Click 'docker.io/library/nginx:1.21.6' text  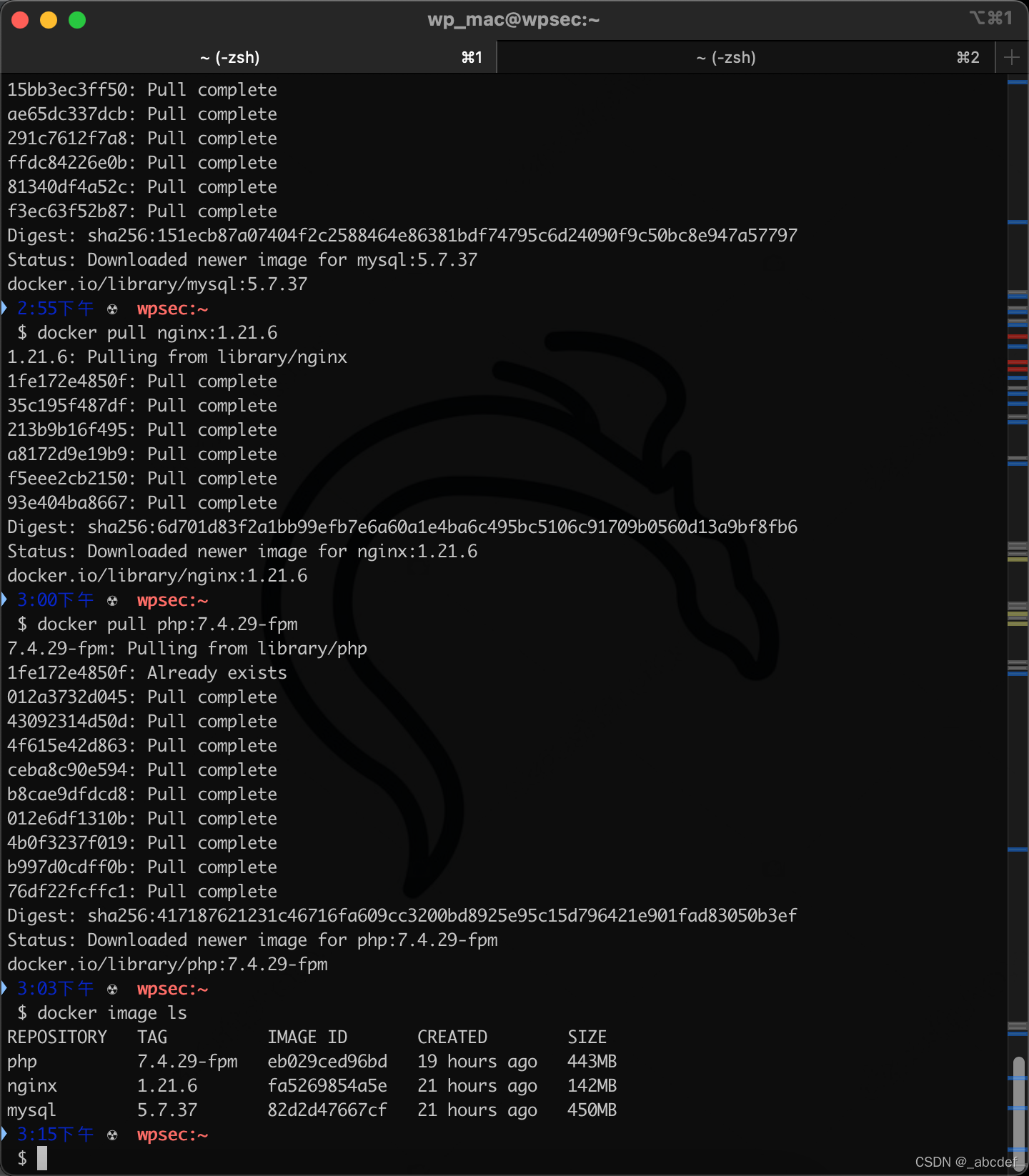pos(157,576)
